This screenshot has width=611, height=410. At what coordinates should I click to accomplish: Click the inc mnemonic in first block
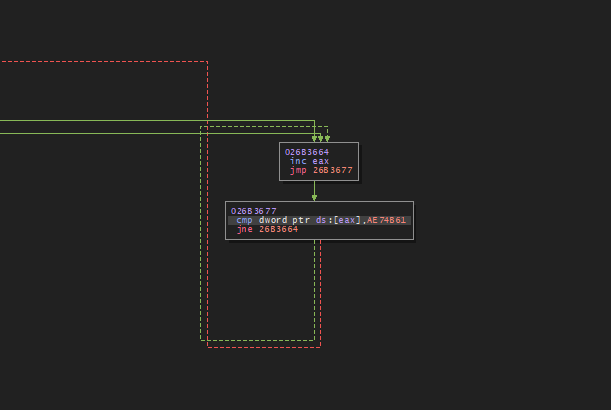(x=298, y=161)
